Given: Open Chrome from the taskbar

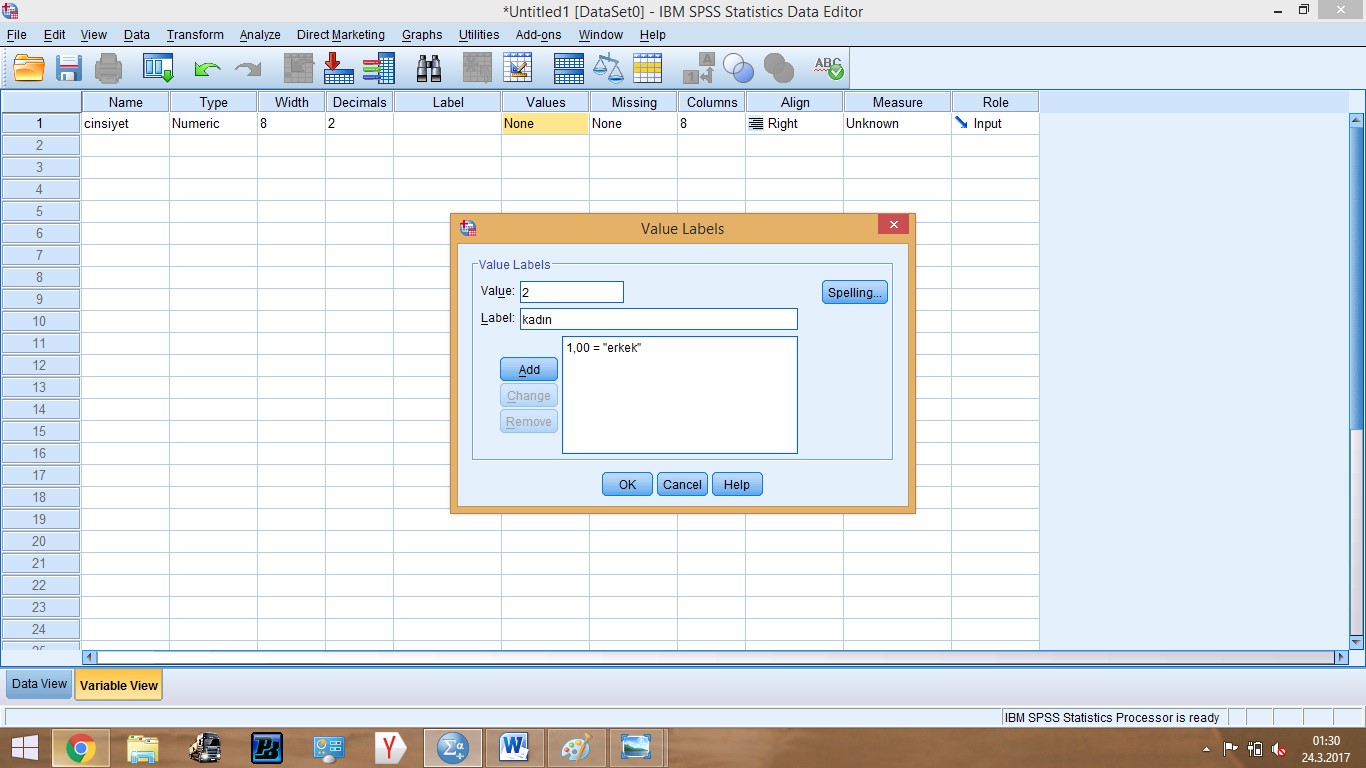Looking at the screenshot, I should 81,748.
